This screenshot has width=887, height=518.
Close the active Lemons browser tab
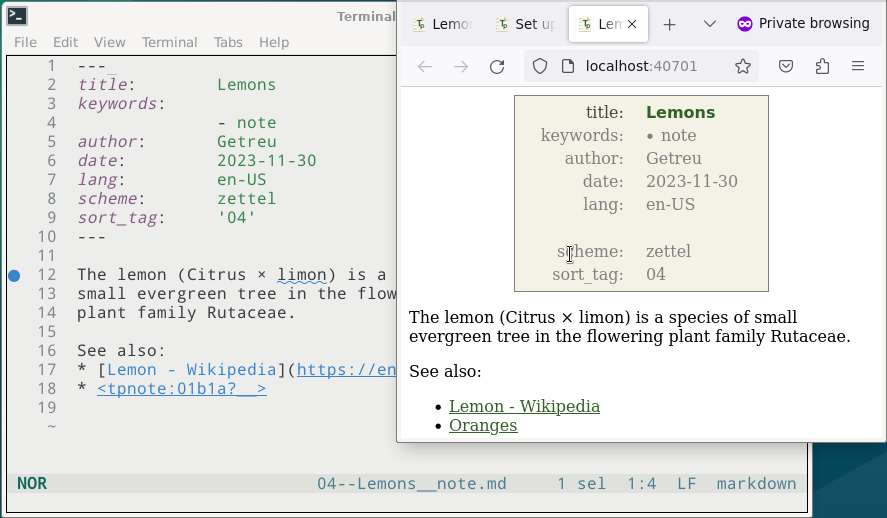(632, 24)
